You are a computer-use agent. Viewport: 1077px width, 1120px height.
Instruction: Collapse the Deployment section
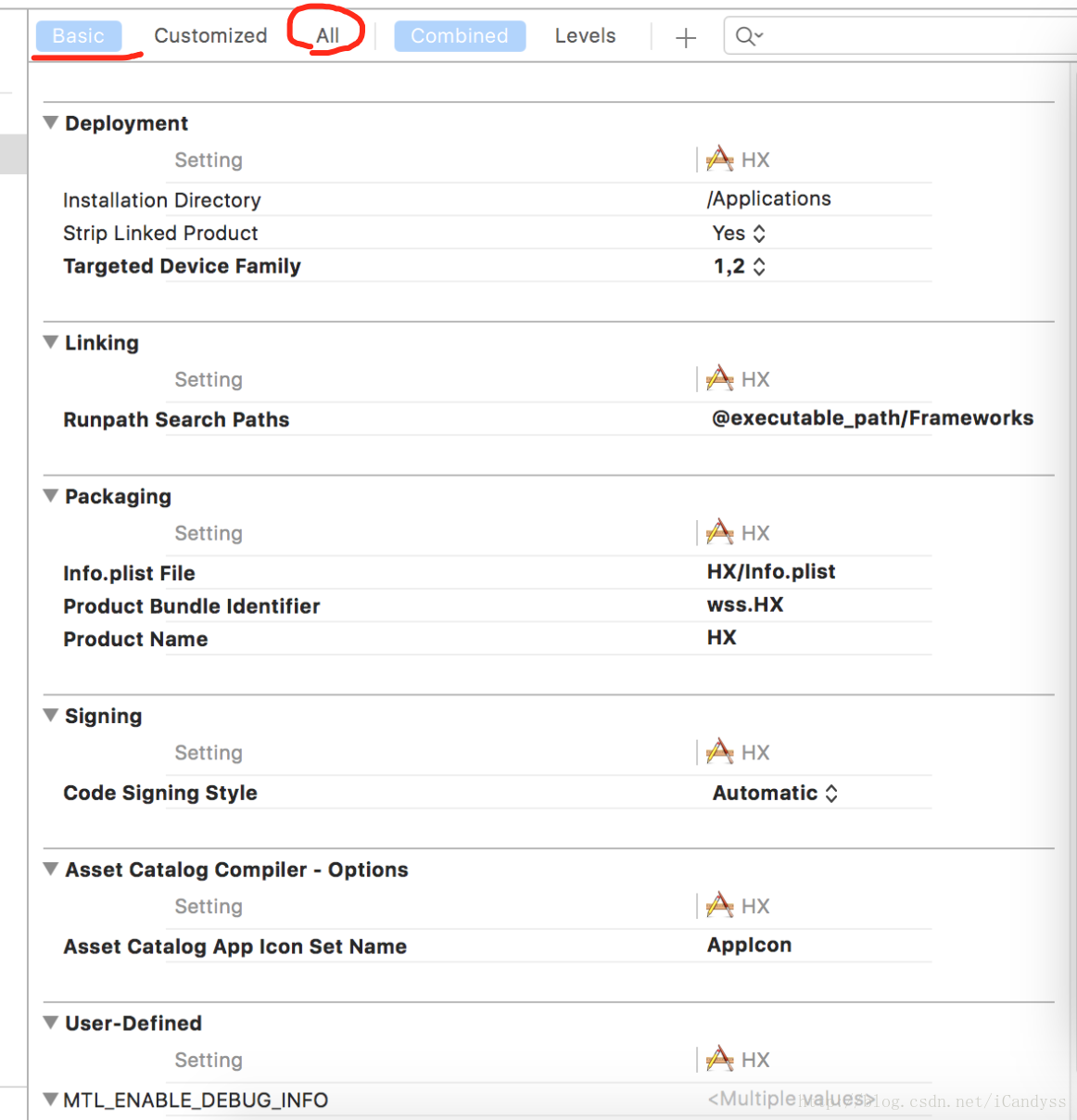point(51,123)
